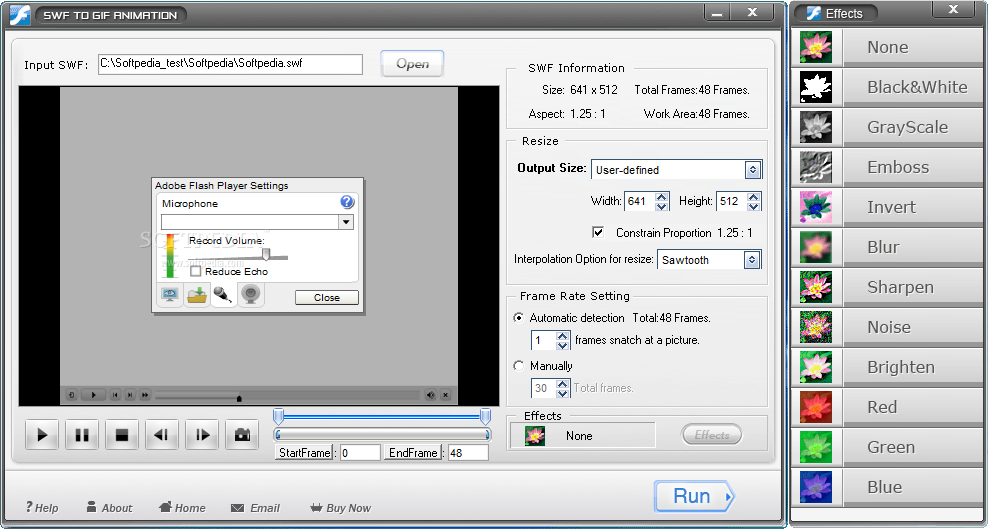The height and width of the screenshot is (529, 988).
Task: Click the Buy Now link
Action: (x=340, y=508)
